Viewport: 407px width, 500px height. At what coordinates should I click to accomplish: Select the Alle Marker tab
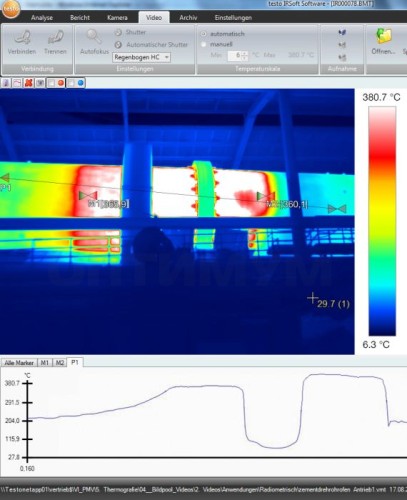click(19, 363)
